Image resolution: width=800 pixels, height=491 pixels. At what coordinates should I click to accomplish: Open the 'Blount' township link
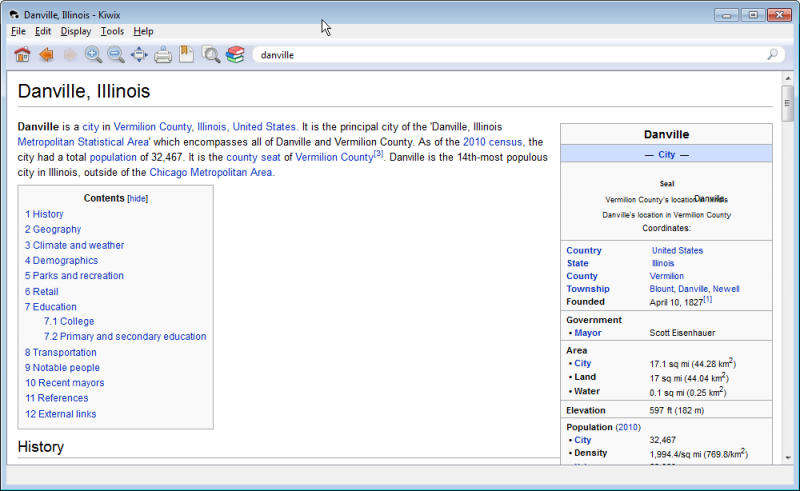click(661, 289)
